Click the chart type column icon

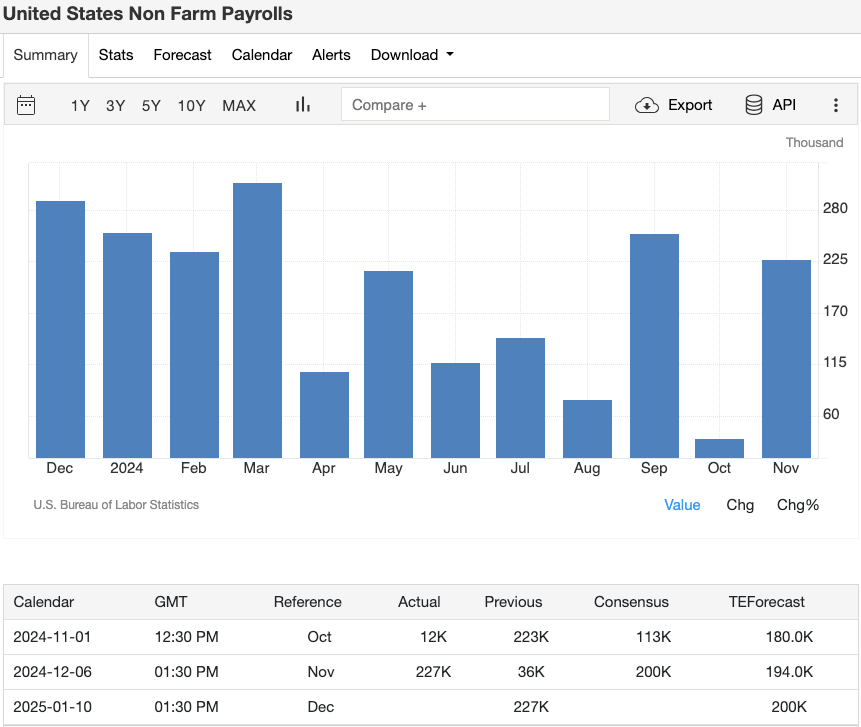[x=302, y=104]
